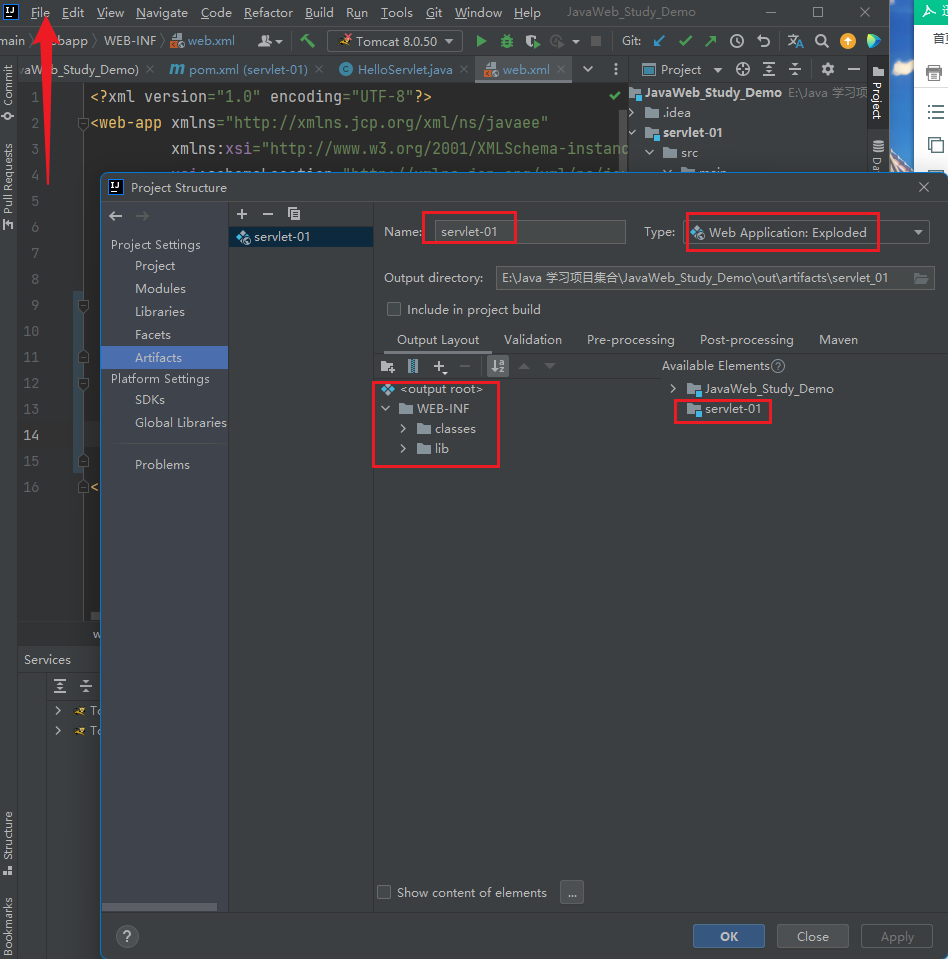This screenshot has height=959, width=948.
Task: Switch to the Pre-processing tab
Action: point(630,340)
